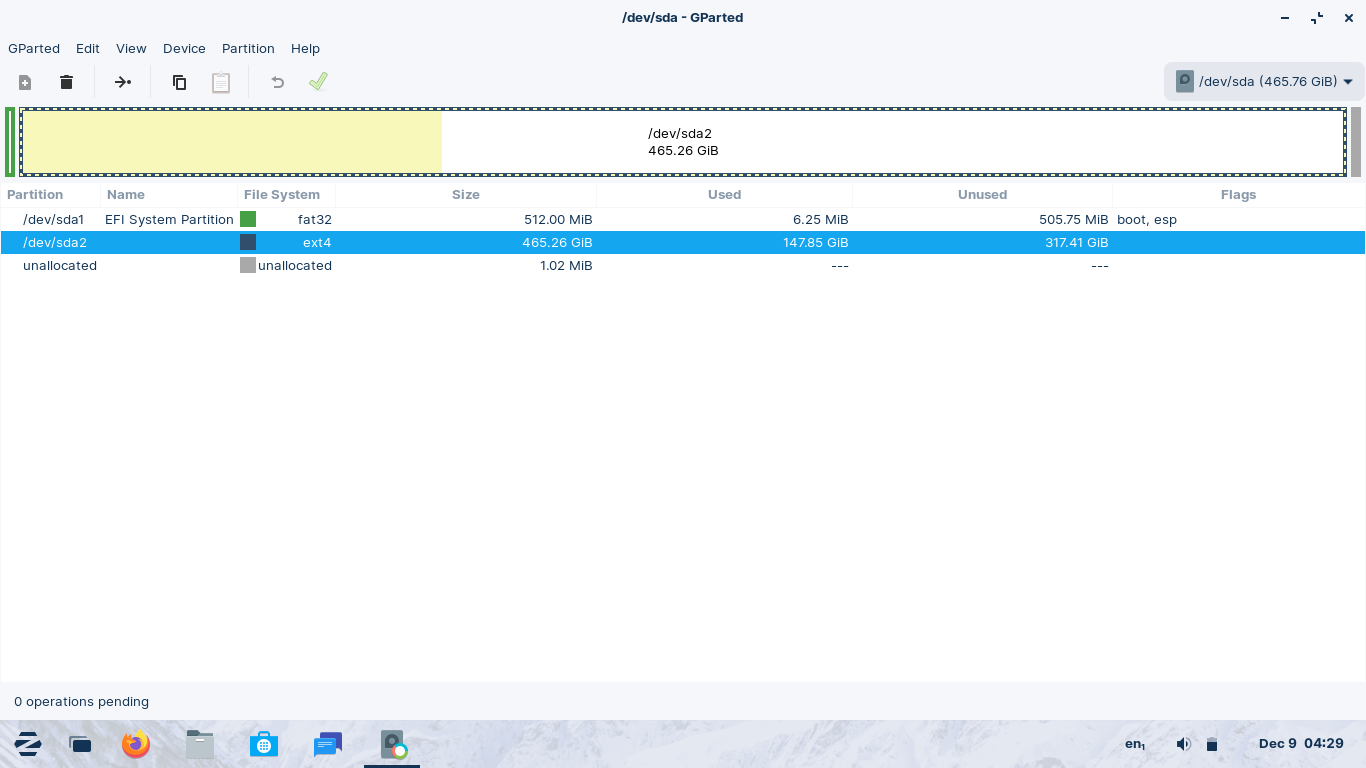
Task: Click the New partition toolbar icon
Action: pos(25,82)
